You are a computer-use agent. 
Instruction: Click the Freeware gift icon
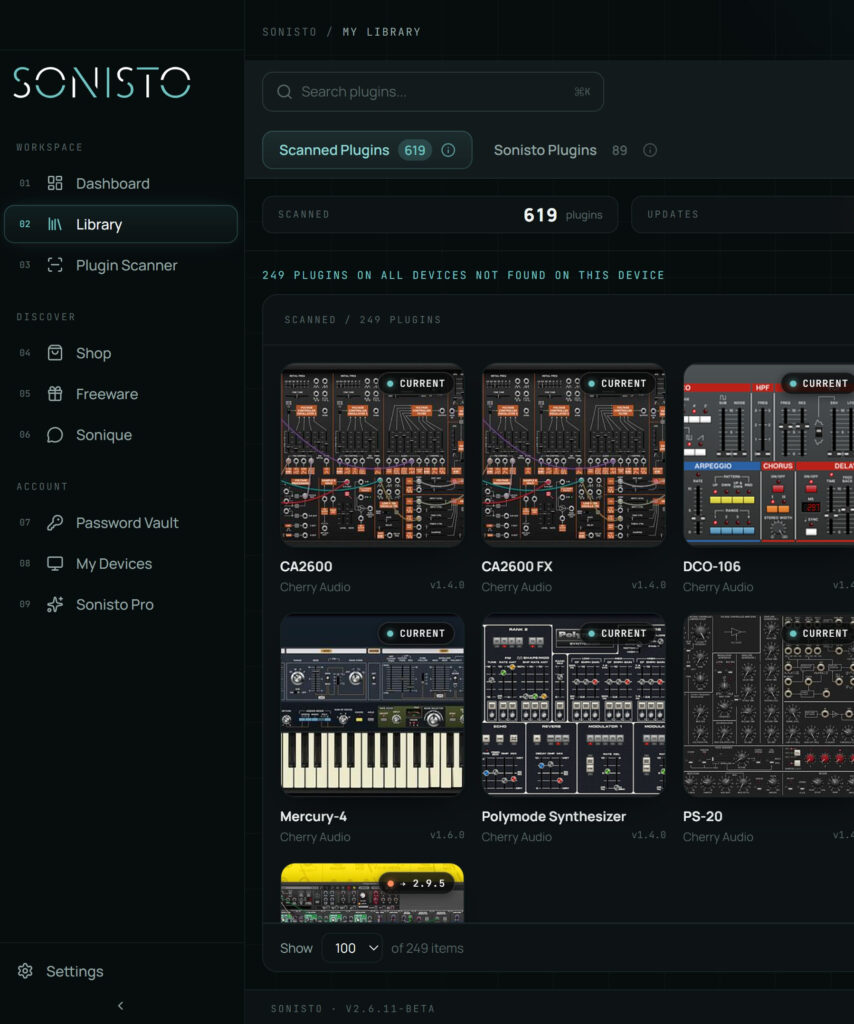55,394
